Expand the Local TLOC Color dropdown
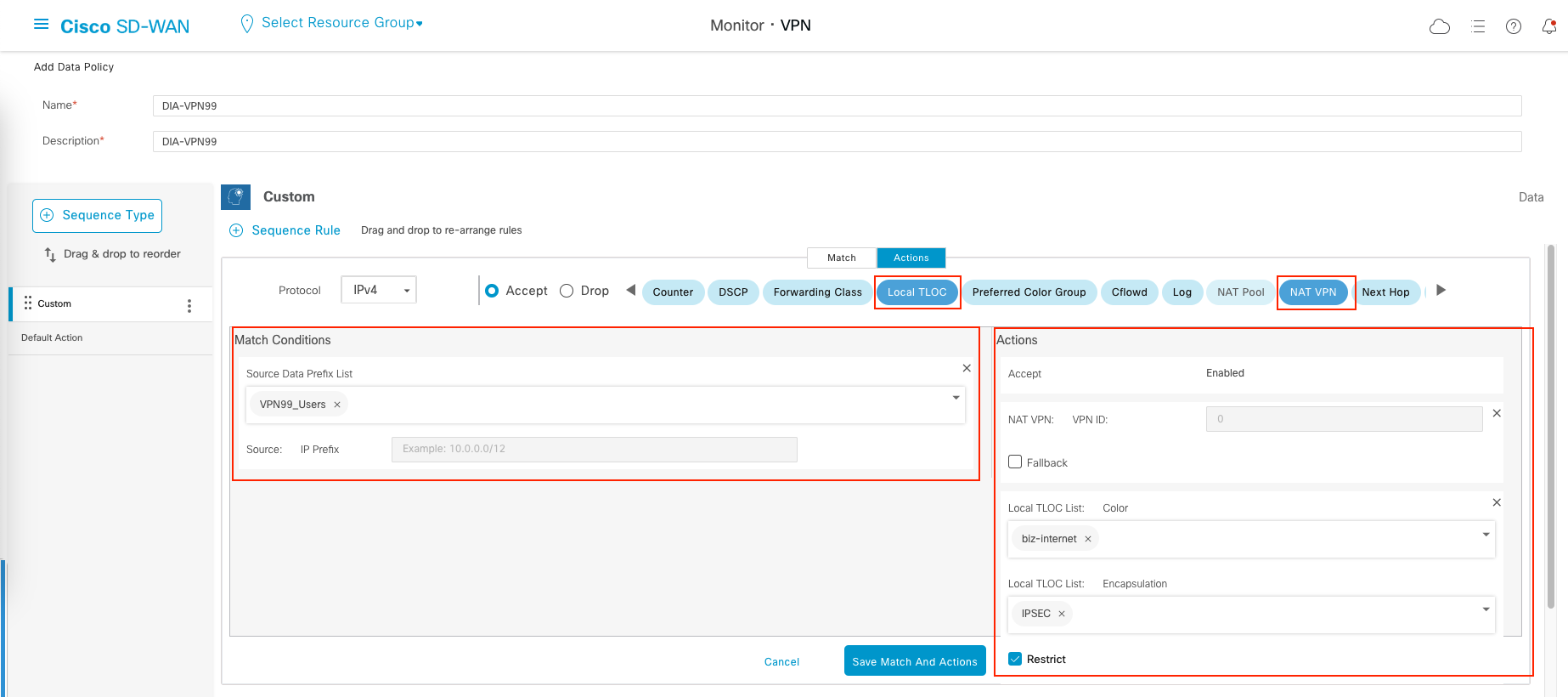Image resolution: width=1568 pixels, height=697 pixels. [1486, 535]
